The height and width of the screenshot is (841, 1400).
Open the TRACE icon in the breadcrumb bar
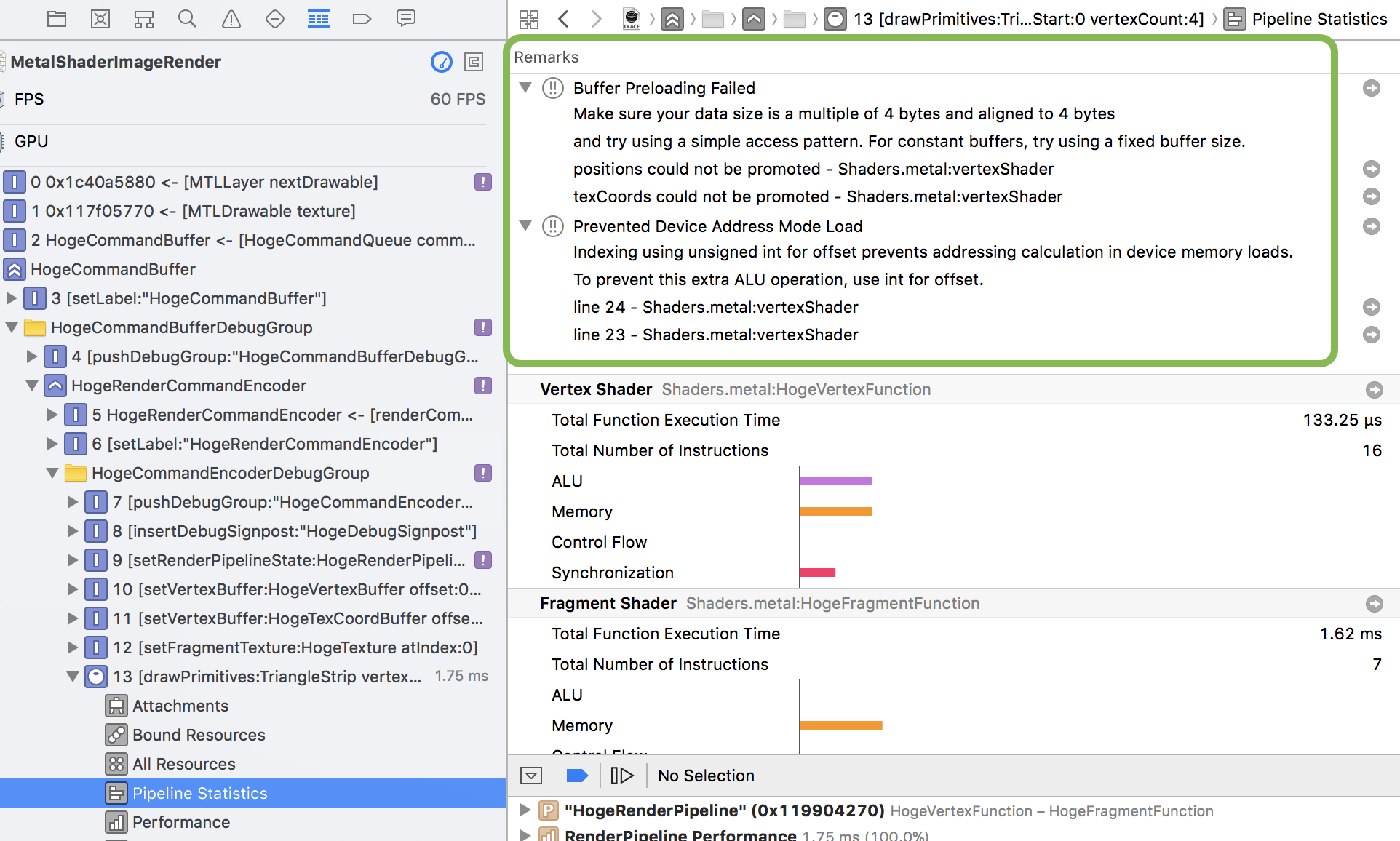[x=630, y=19]
